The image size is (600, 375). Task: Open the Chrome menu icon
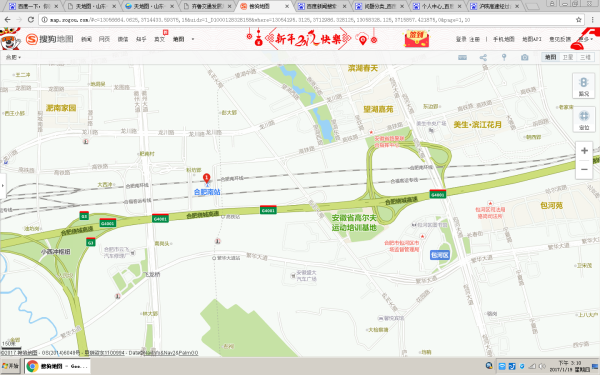click(593, 20)
